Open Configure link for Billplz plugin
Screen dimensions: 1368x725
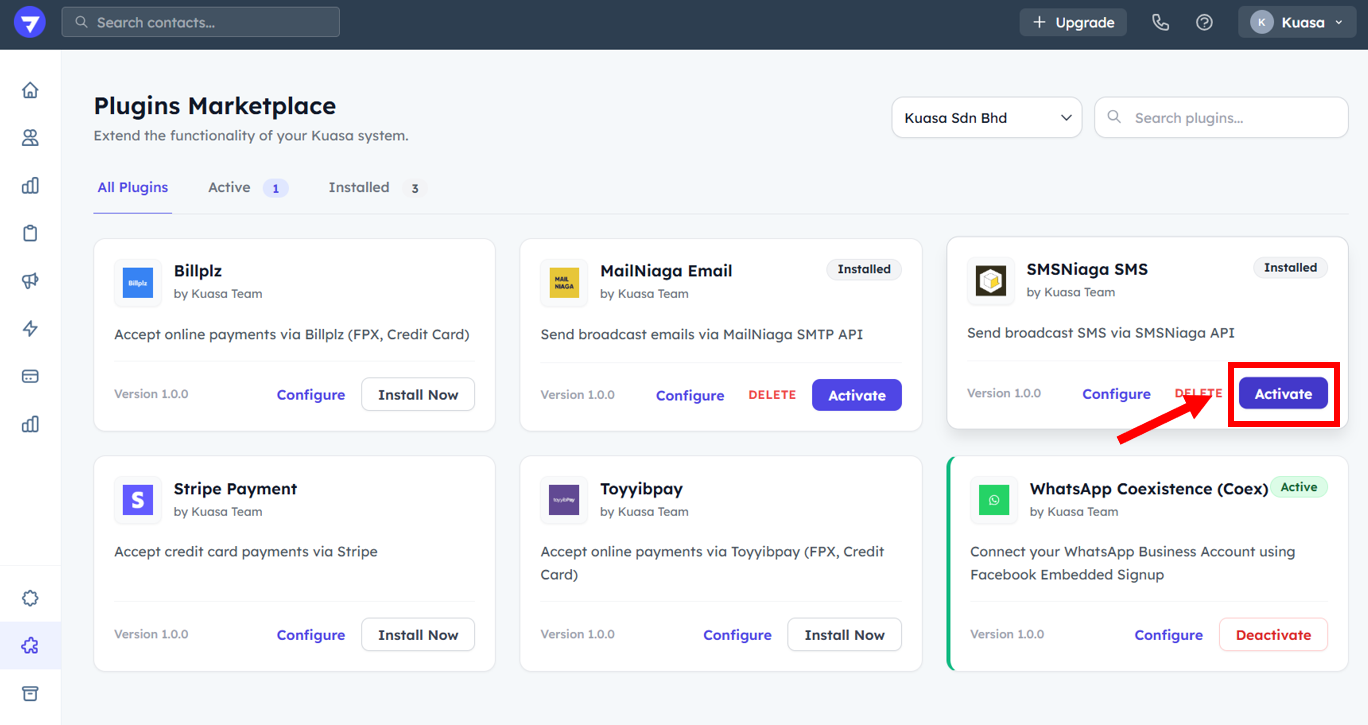pos(311,395)
